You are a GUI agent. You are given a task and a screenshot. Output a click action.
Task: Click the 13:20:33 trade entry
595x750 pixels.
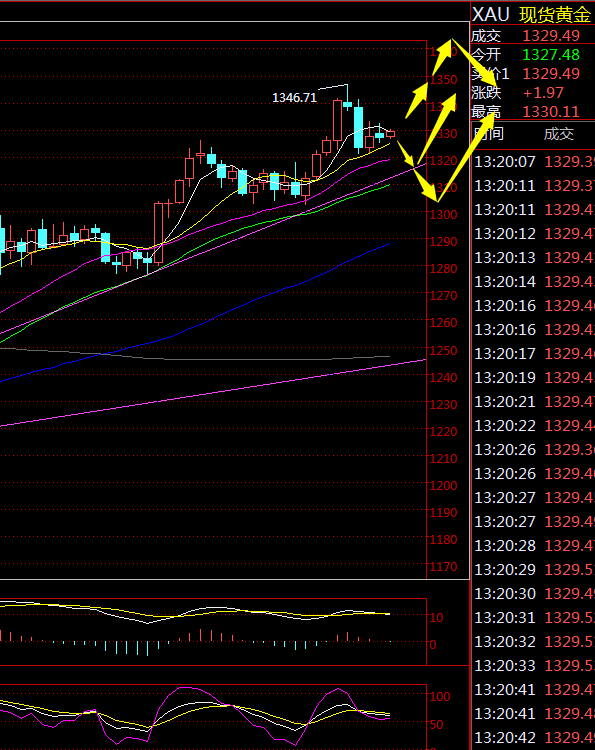(x=533, y=666)
